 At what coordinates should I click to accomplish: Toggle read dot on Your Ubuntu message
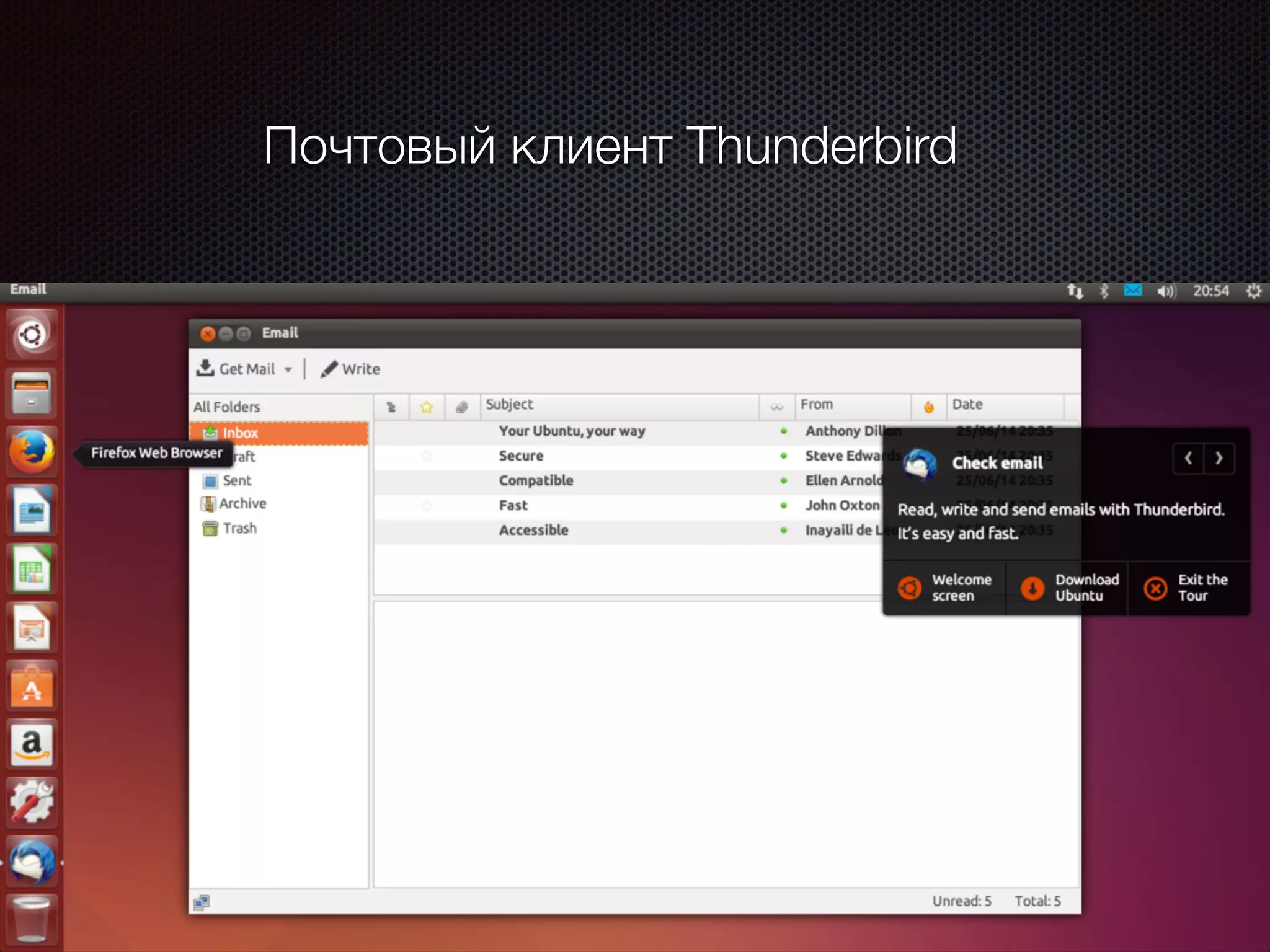(784, 431)
